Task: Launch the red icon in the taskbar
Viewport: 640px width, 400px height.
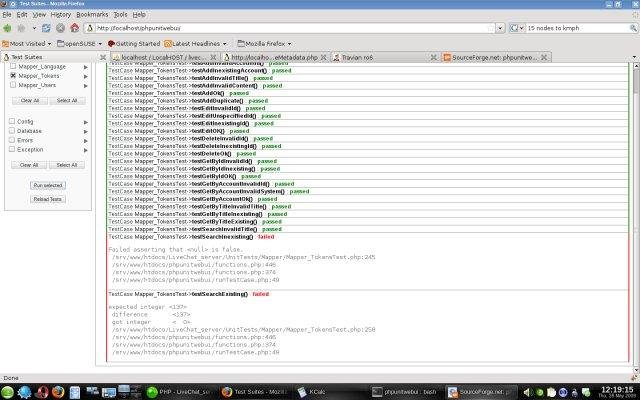Action: pyautogui.click(x=42, y=392)
